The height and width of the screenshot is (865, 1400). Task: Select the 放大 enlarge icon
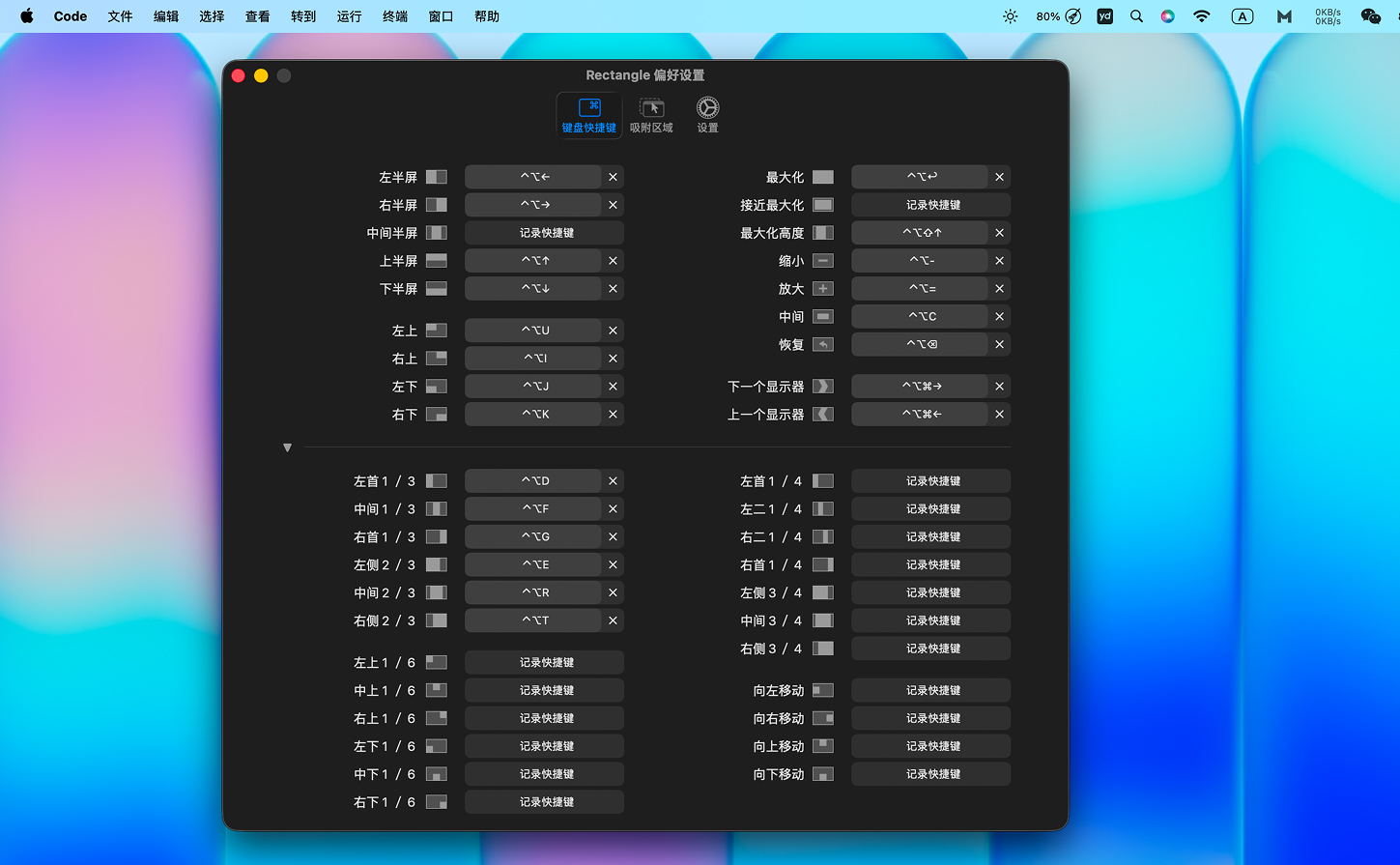[x=822, y=288]
